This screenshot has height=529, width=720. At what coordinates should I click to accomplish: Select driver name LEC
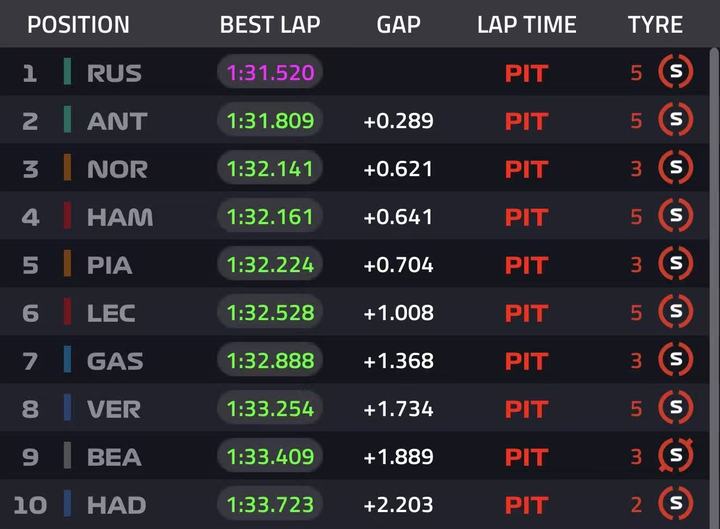click(x=111, y=313)
